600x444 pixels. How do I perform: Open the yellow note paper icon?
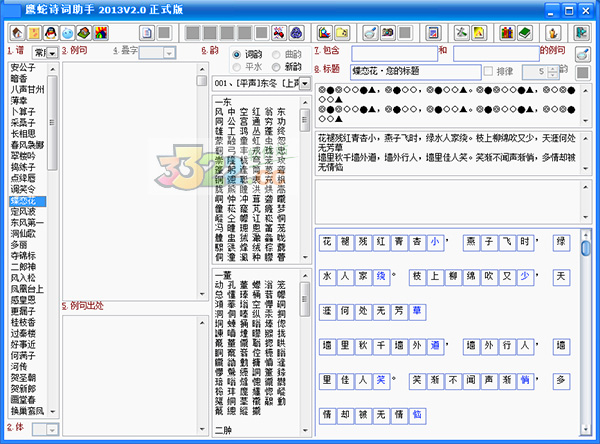coord(34,33)
